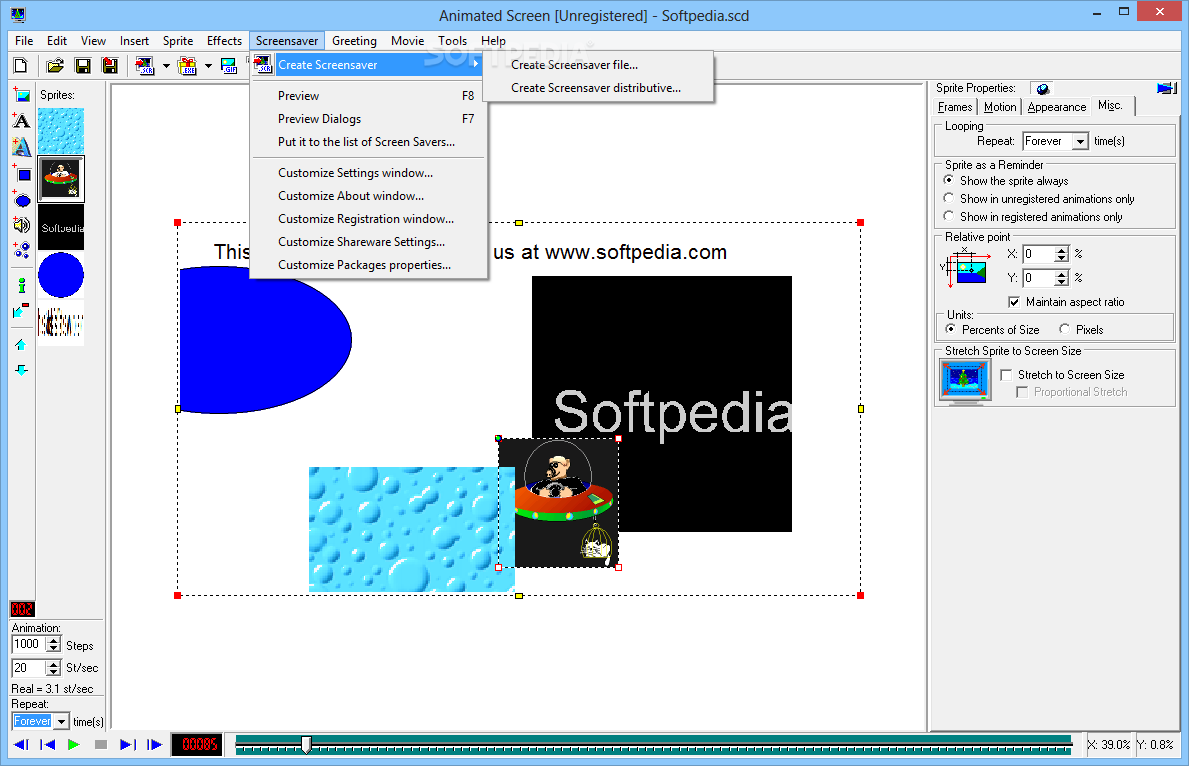Click the green Play animation button
Viewport: 1189px width, 766px height.
pyautogui.click(x=74, y=745)
